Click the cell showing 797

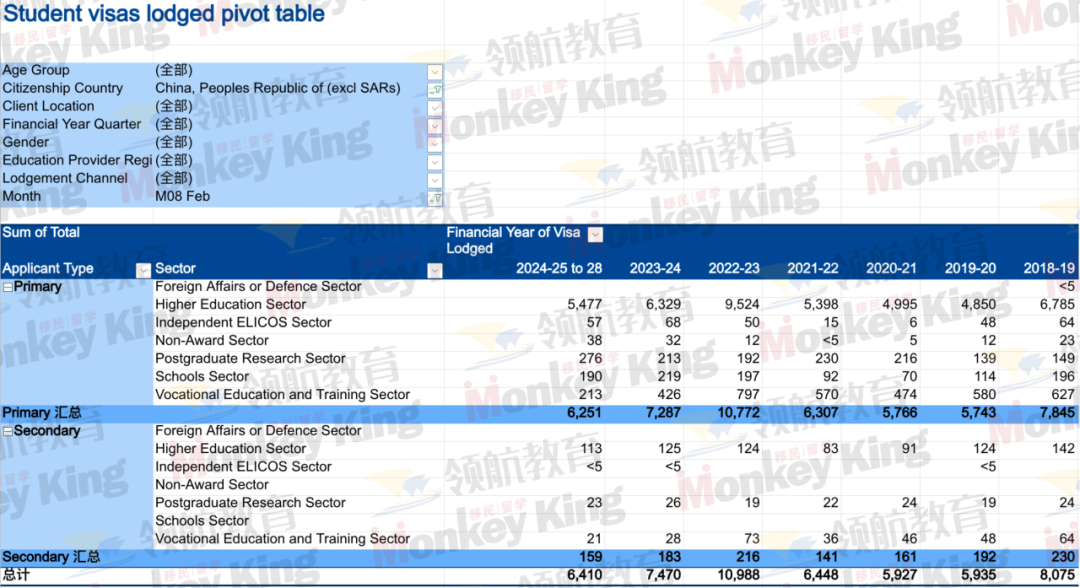[748, 395]
